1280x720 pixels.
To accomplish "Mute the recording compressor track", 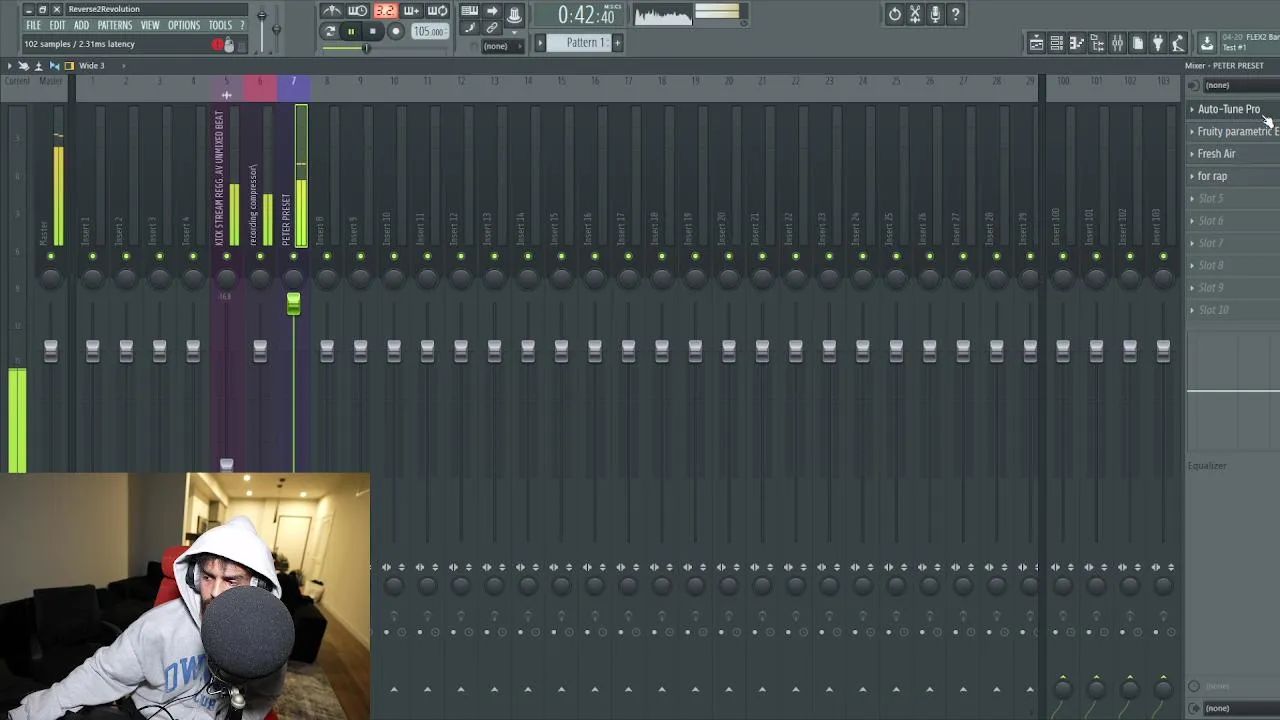I will click(260, 257).
